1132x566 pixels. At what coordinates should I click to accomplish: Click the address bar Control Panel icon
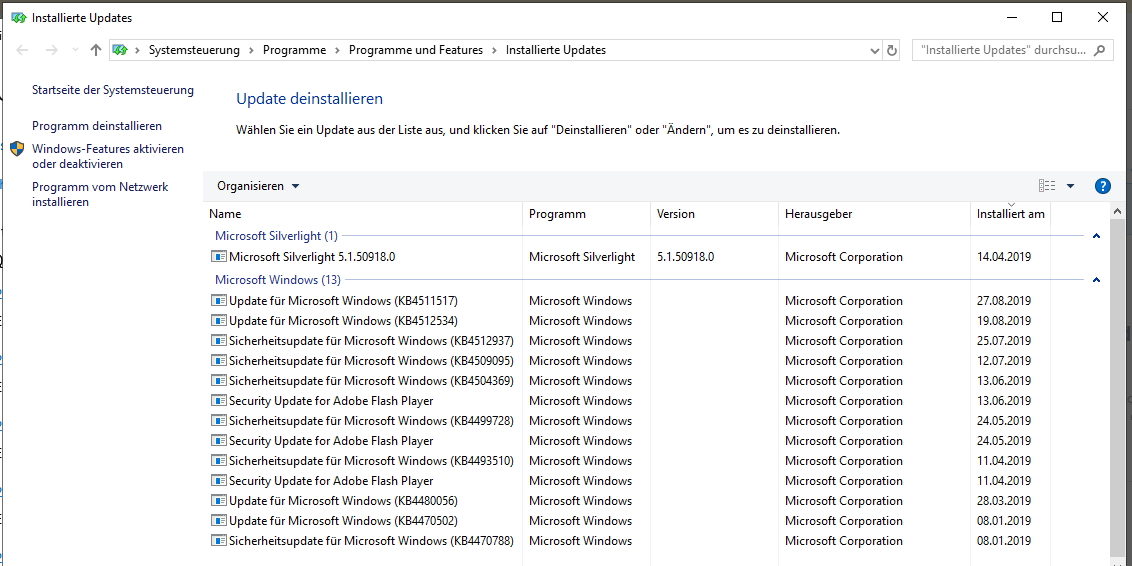coord(120,50)
